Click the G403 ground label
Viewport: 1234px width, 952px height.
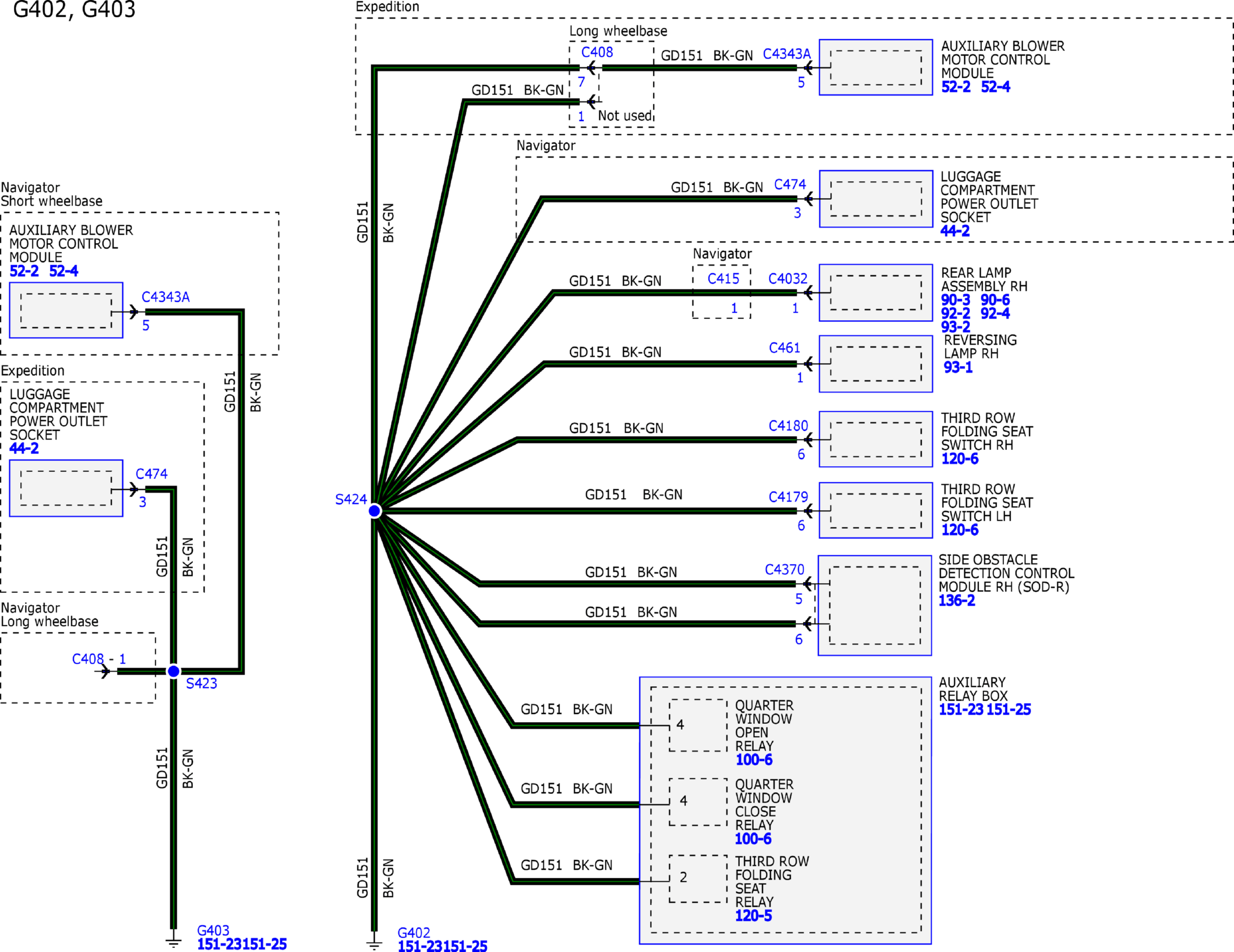(213, 931)
